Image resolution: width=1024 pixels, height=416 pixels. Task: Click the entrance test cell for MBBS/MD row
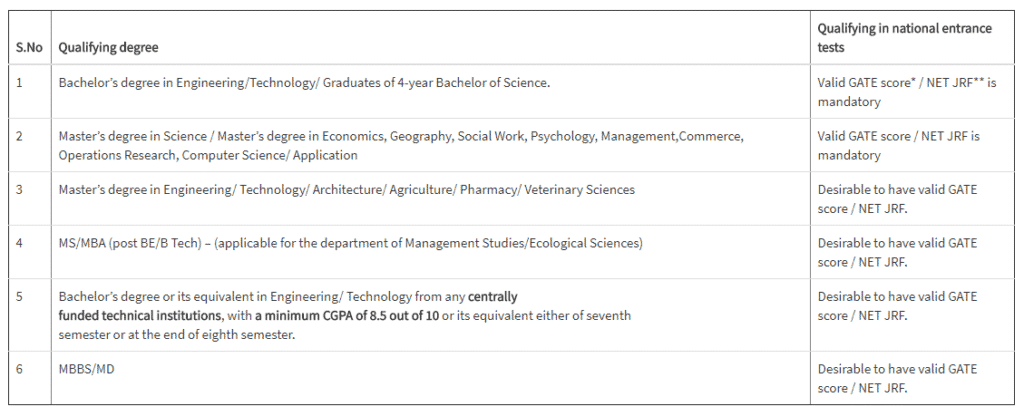point(897,379)
